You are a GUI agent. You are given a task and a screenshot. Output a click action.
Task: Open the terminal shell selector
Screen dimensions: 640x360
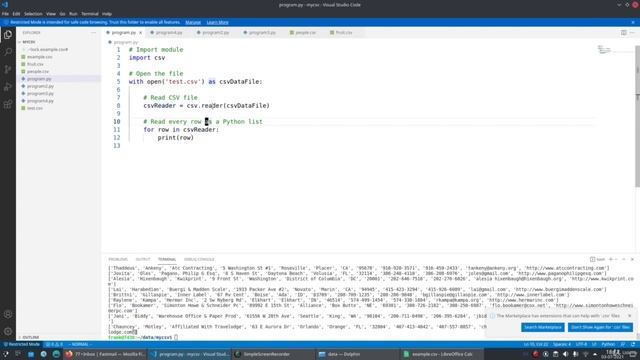[x=598, y=259]
